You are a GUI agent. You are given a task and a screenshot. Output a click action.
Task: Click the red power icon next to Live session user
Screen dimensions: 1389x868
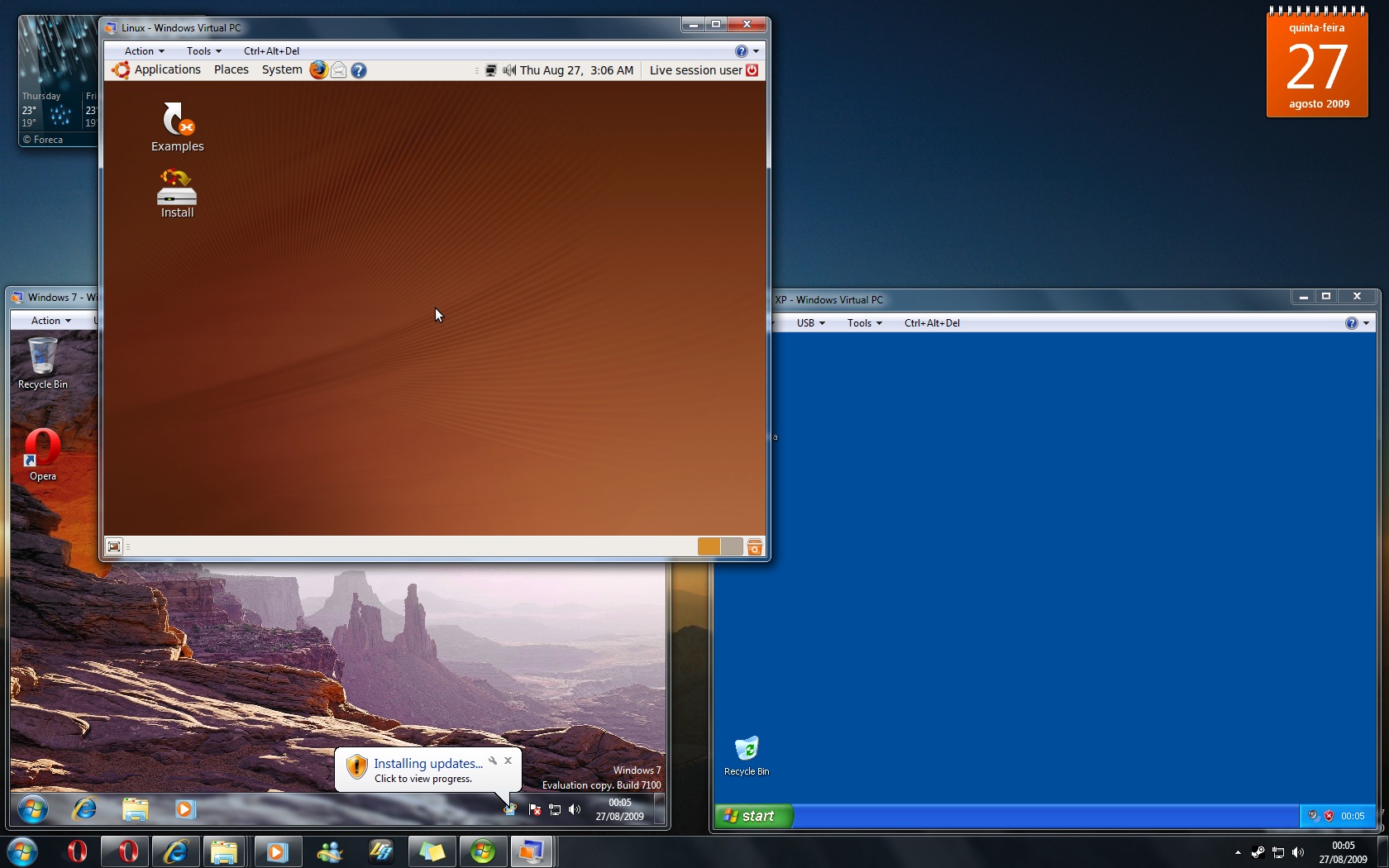pyautogui.click(x=752, y=70)
